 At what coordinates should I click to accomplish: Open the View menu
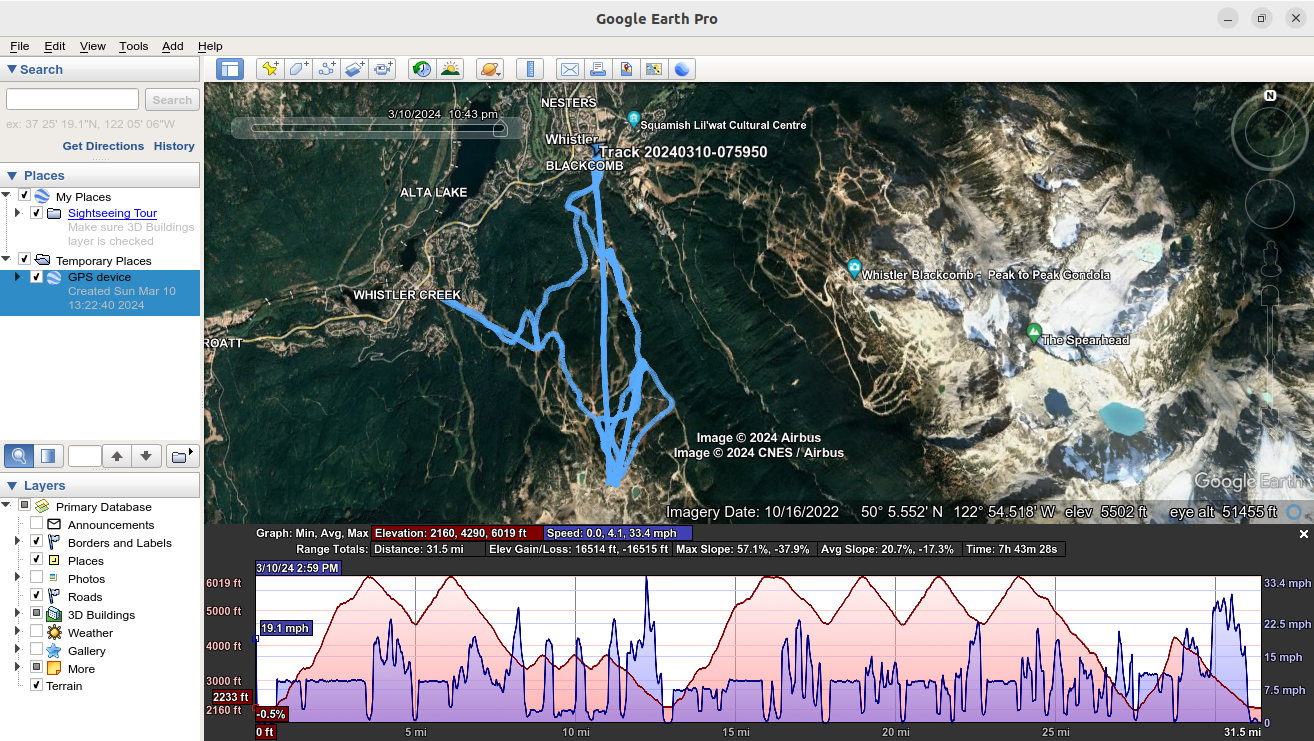pyautogui.click(x=93, y=46)
